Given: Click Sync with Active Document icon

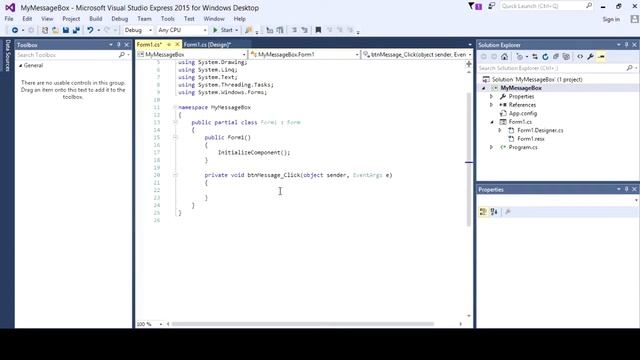Looking at the screenshot, I should pyautogui.click(x=535, y=57).
